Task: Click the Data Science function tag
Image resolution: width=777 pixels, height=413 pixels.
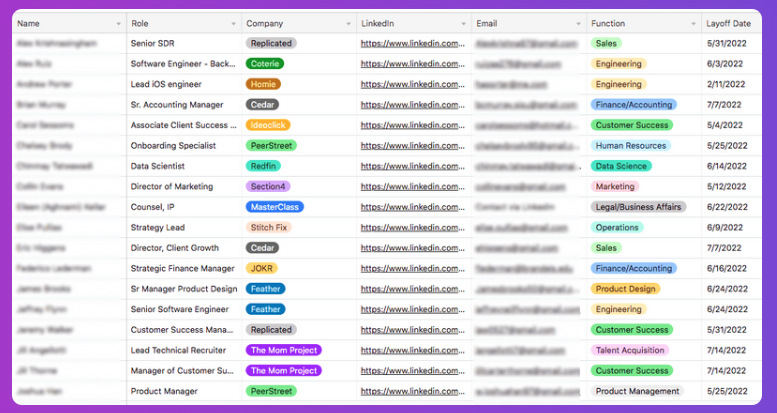Action: (x=621, y=166)
